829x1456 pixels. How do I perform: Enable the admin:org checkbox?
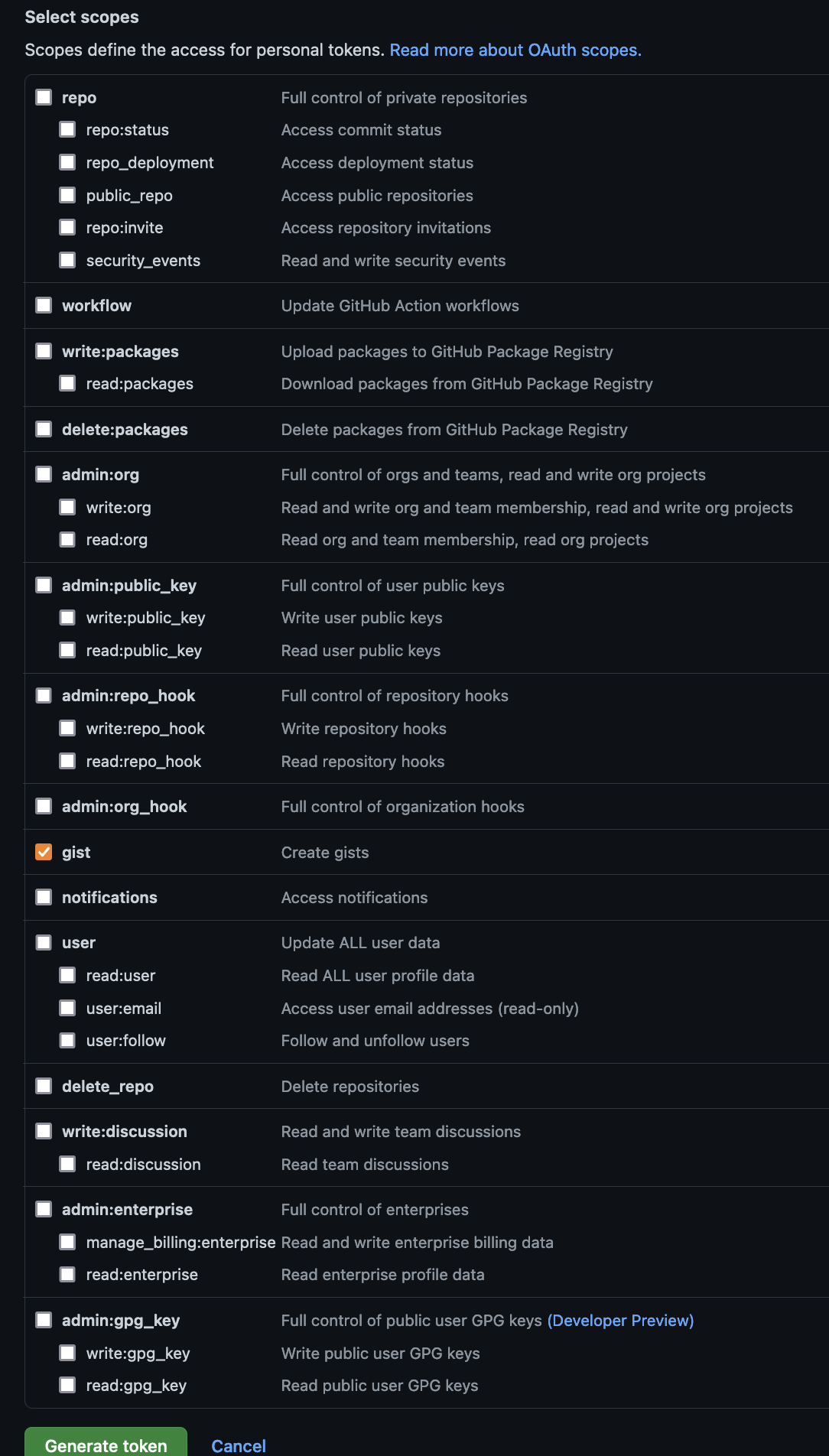point(44,474)
